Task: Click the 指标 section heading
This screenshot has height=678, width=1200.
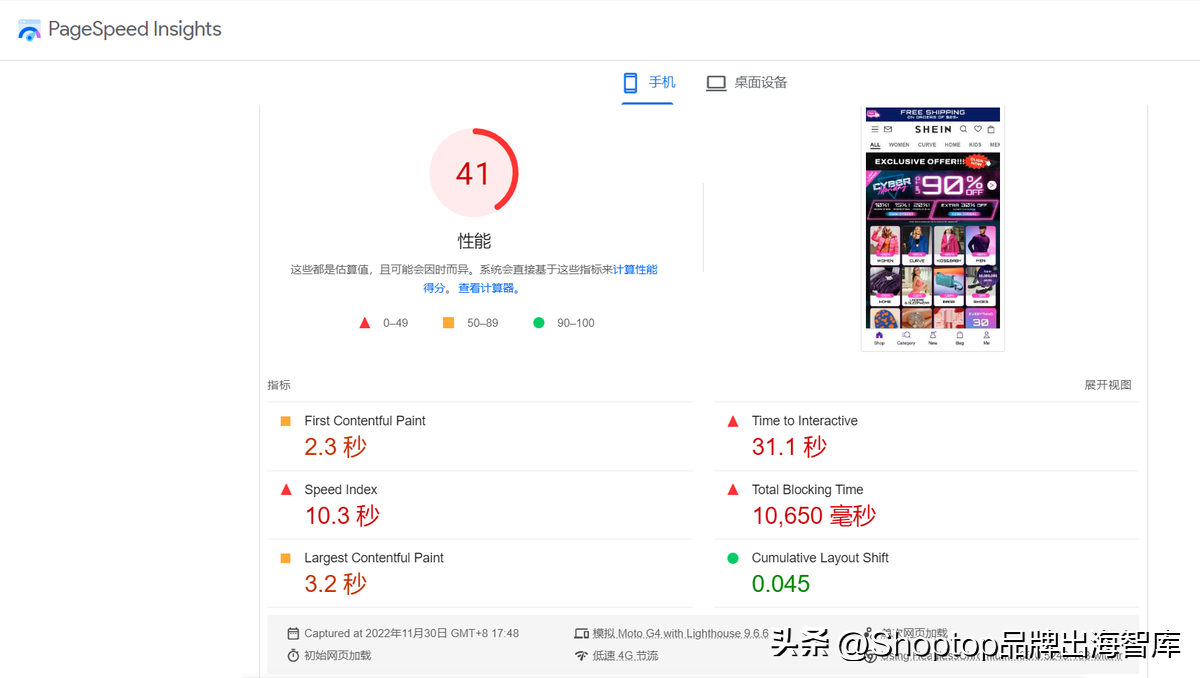Action: coord(279,385)
